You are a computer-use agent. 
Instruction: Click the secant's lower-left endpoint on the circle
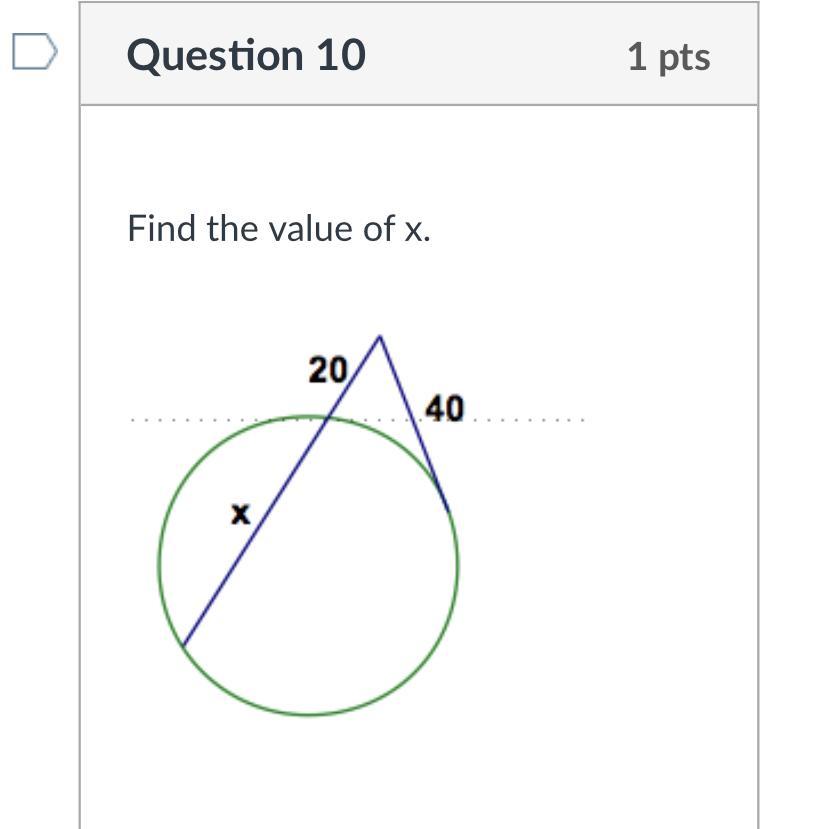183,644
